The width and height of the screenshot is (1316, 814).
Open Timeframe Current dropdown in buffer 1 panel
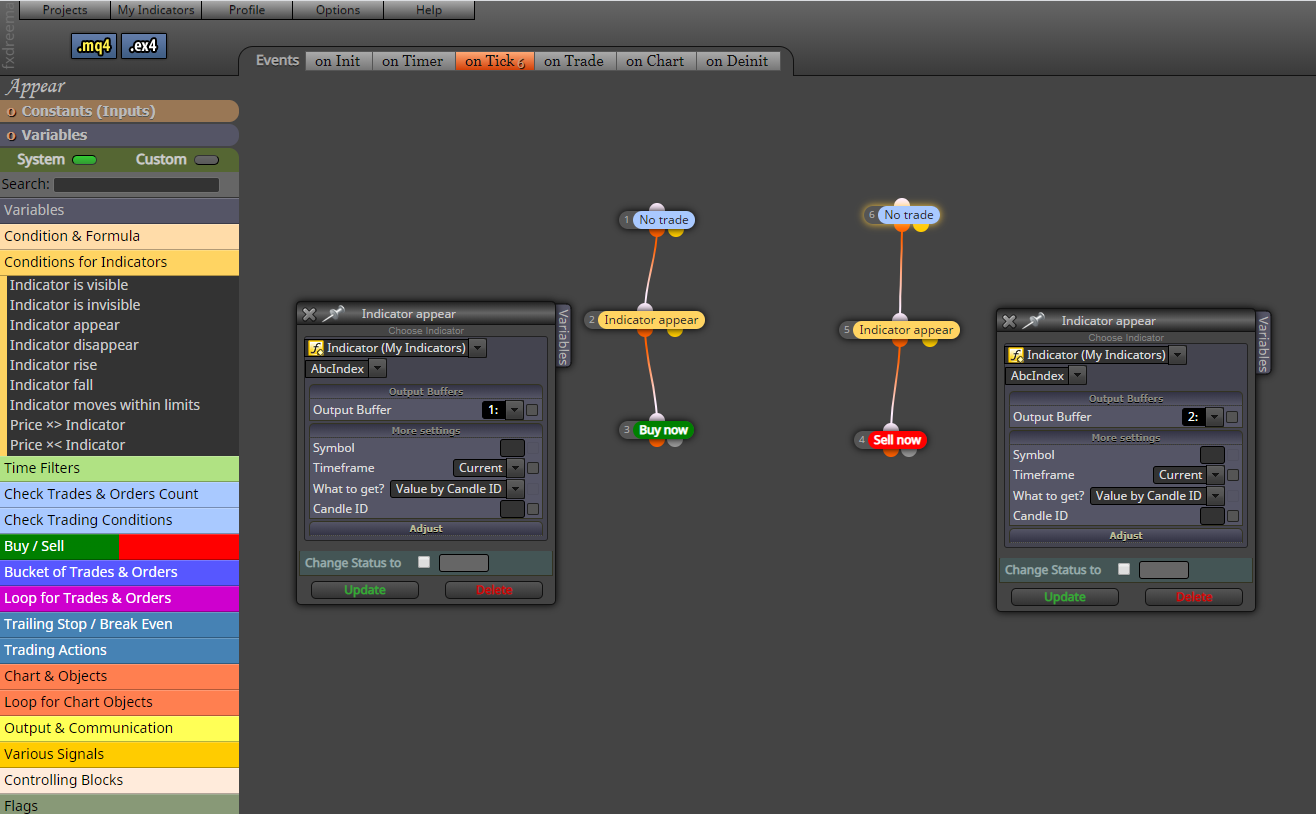point(515,468)
